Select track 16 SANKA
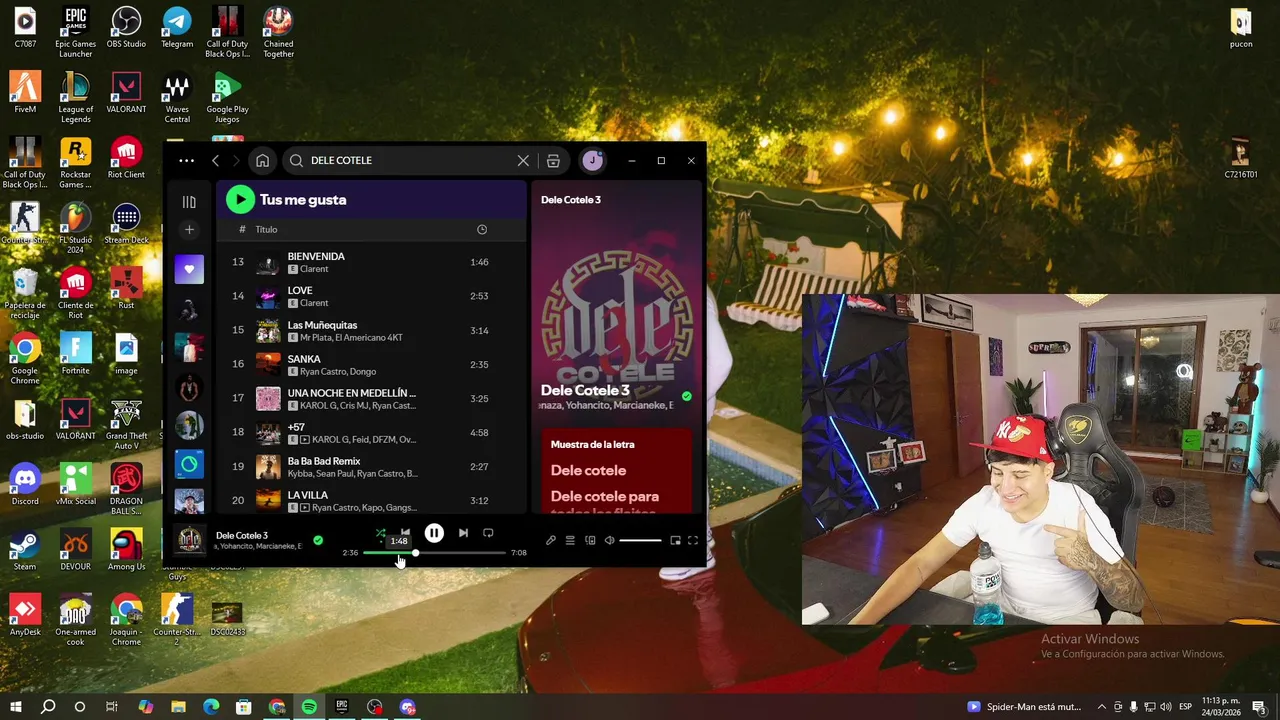 [371, 365]
